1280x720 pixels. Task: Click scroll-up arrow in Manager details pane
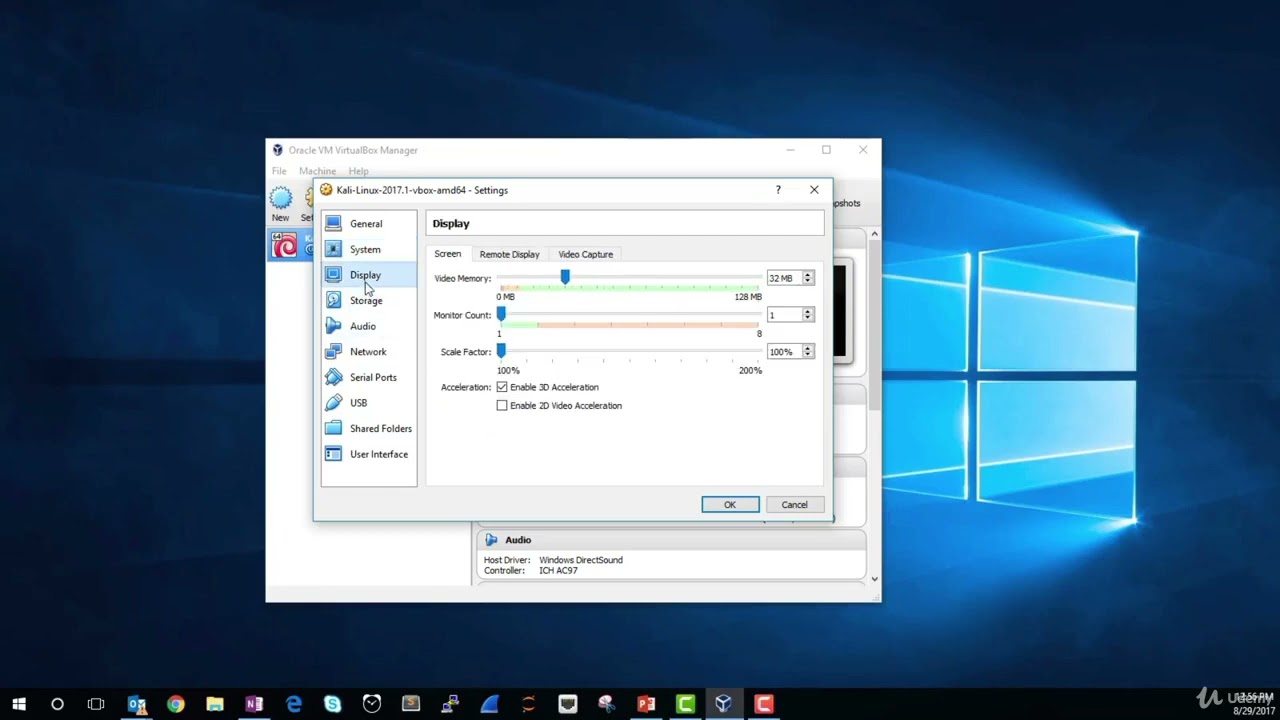click(x=875, y=234)
